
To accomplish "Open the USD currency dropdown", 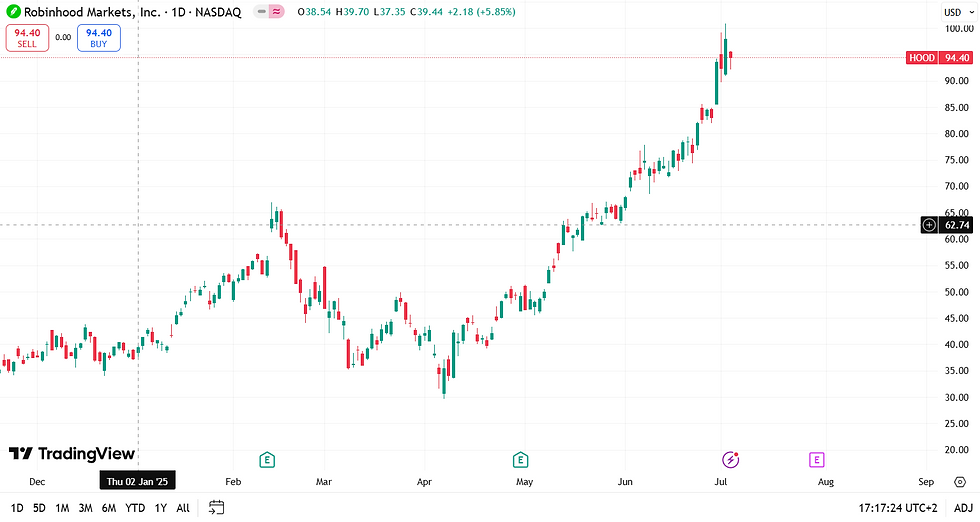I will click(x=958, y=12).
